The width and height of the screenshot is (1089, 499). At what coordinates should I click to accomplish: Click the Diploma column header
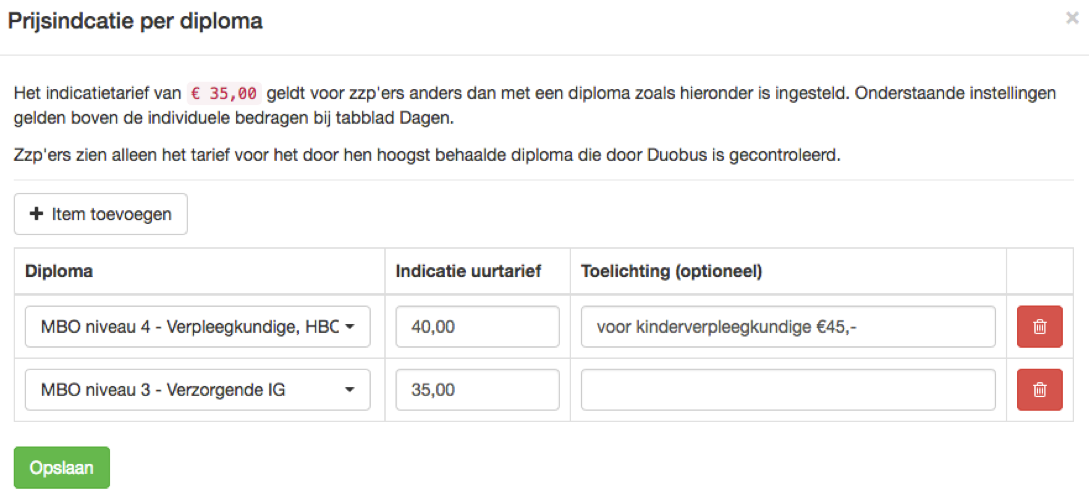pyautogui.click(x=59, y=271)
